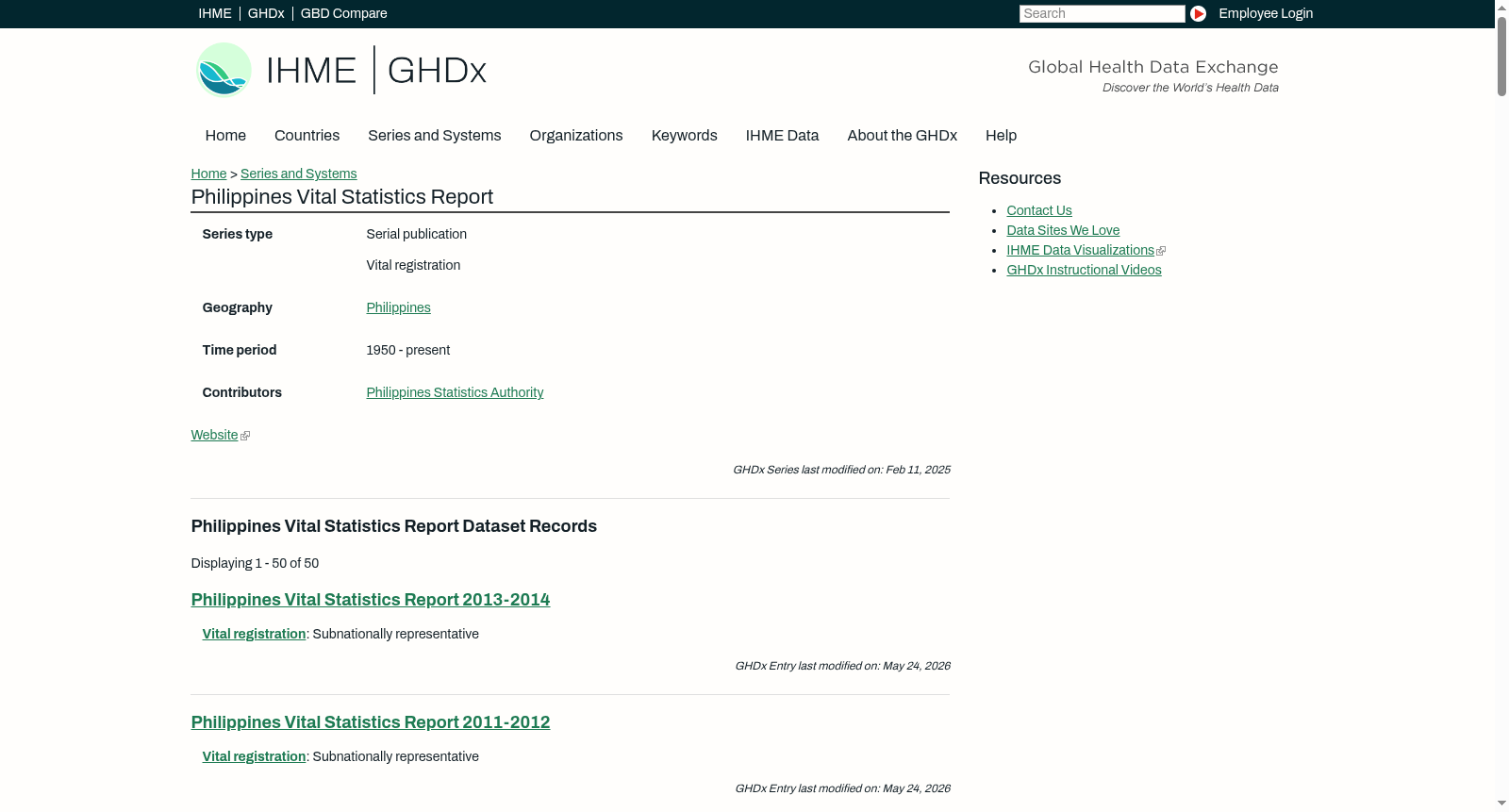Open Philippines Vital Statistics Report 2011-2012
This screenshot has width=1509, height=812.
(370, 722)
